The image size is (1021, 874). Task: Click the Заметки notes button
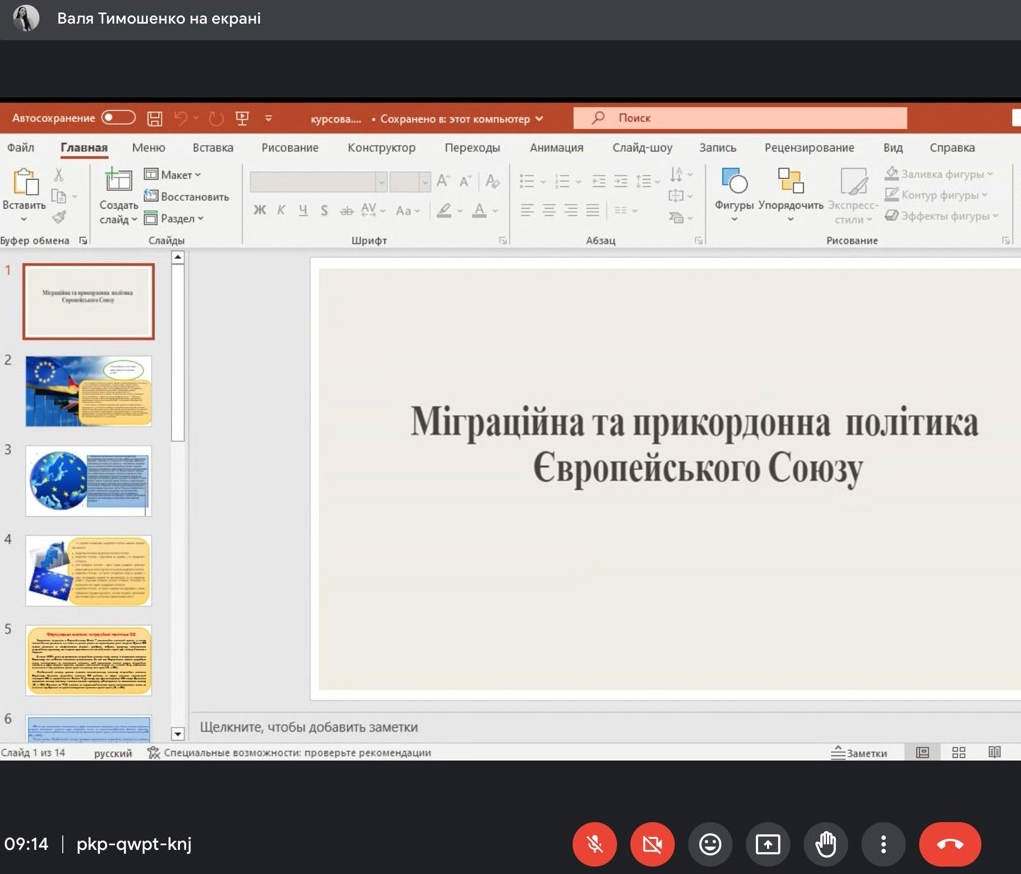point(859,753)
